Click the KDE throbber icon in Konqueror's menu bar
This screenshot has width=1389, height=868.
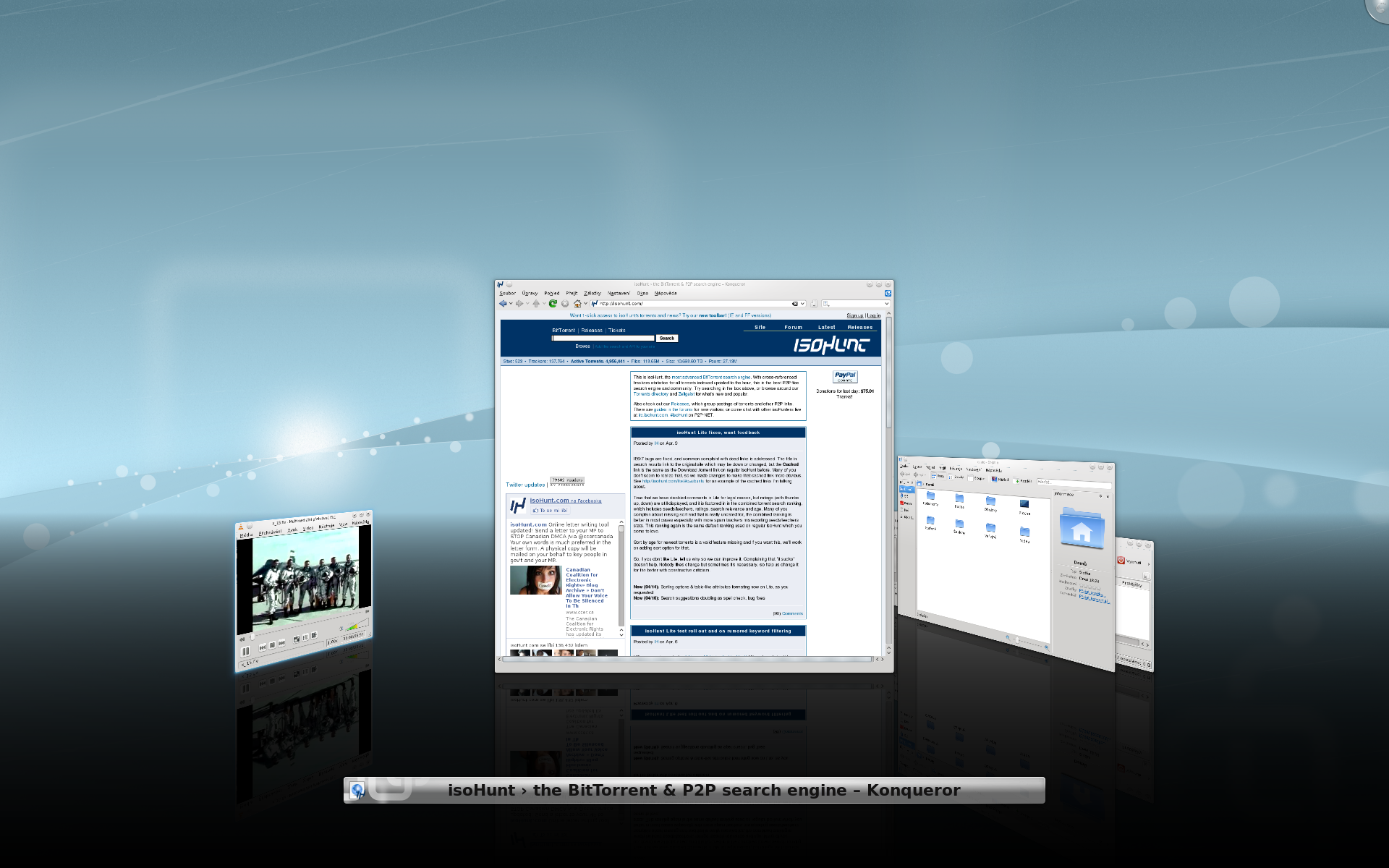tap(888, 293)
